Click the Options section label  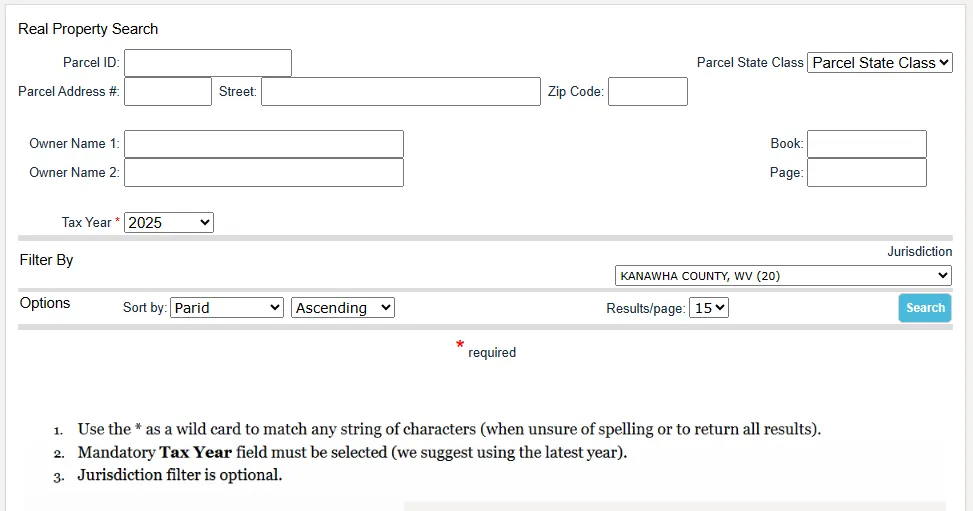click(45, 303)
